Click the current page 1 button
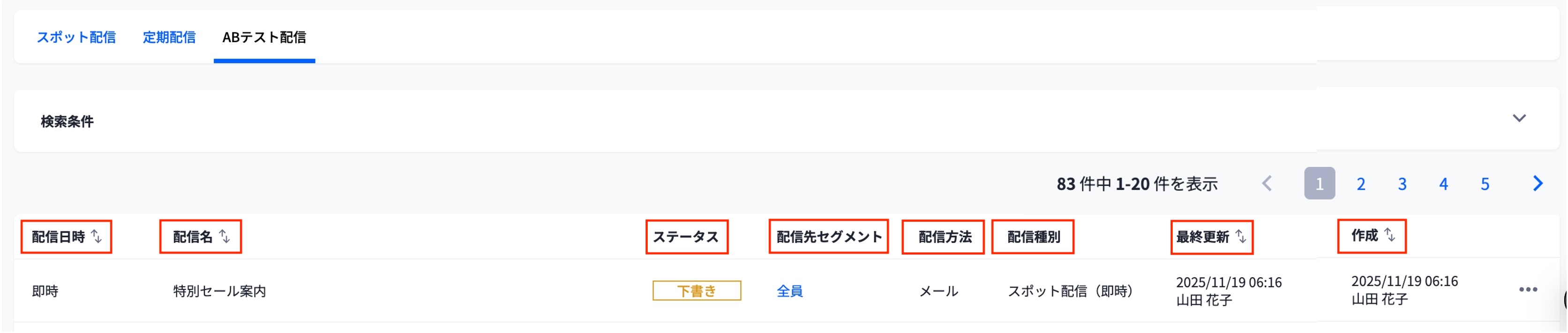The image size is (1568, 333). pyautogui.click(x=1320, y=183)
